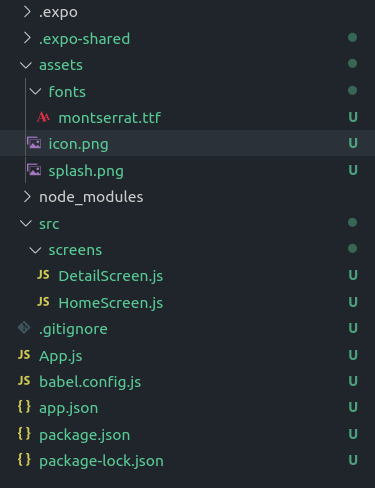The width and height of the screenshot is (375, 488).
Task: Select the icon.png file name
Action: coord(78,144)
